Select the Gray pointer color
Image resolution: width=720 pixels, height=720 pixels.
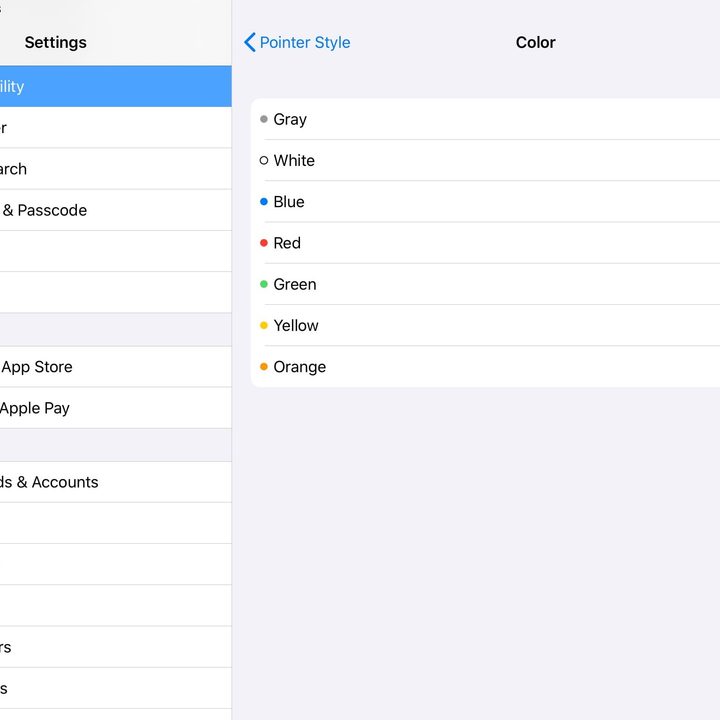tap(485, 119)
